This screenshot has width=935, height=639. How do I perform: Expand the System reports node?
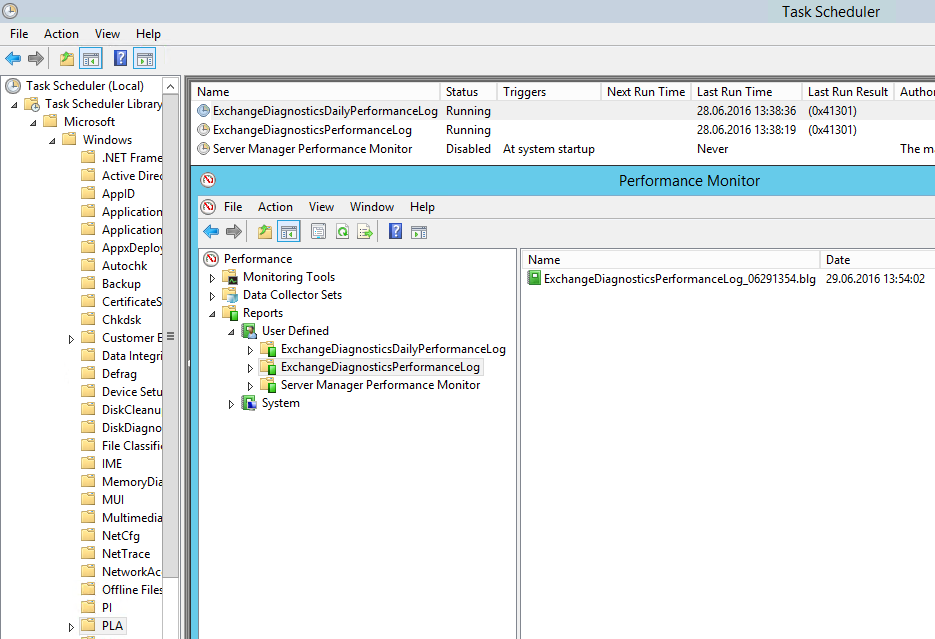(231, 404)
